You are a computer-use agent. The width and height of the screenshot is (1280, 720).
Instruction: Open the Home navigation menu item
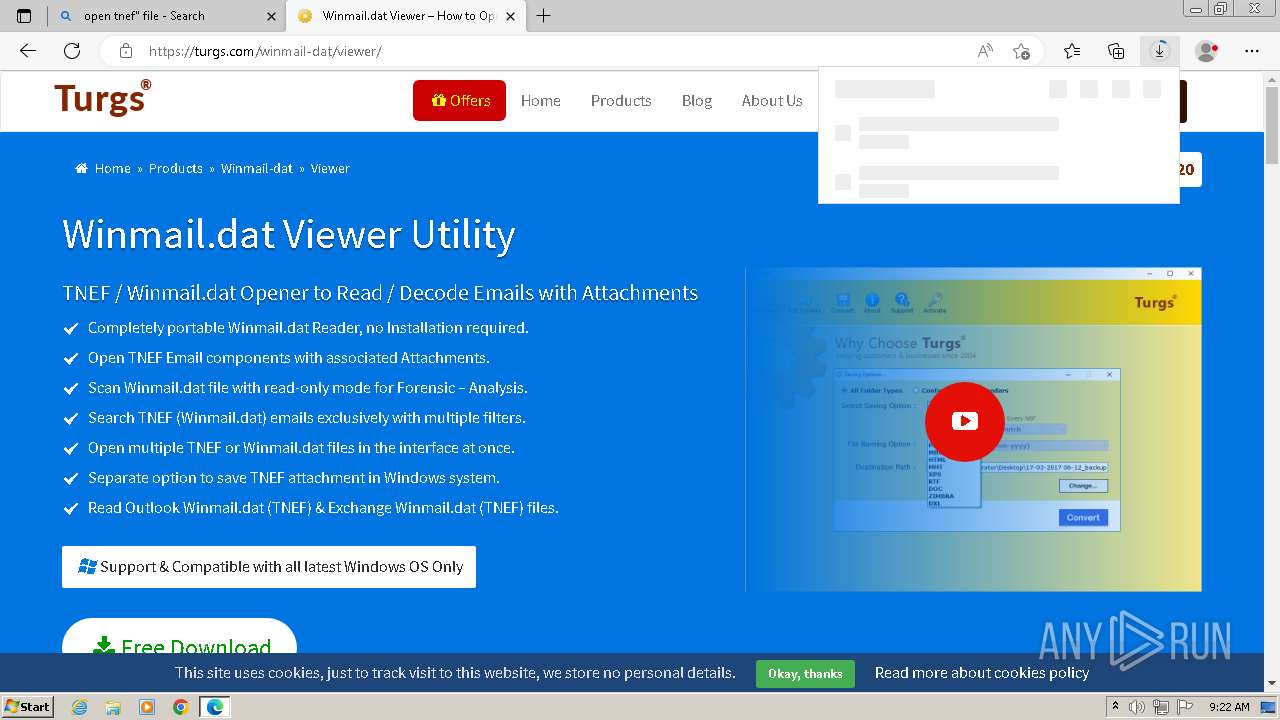pyautogui.click(x=540, y=100)
